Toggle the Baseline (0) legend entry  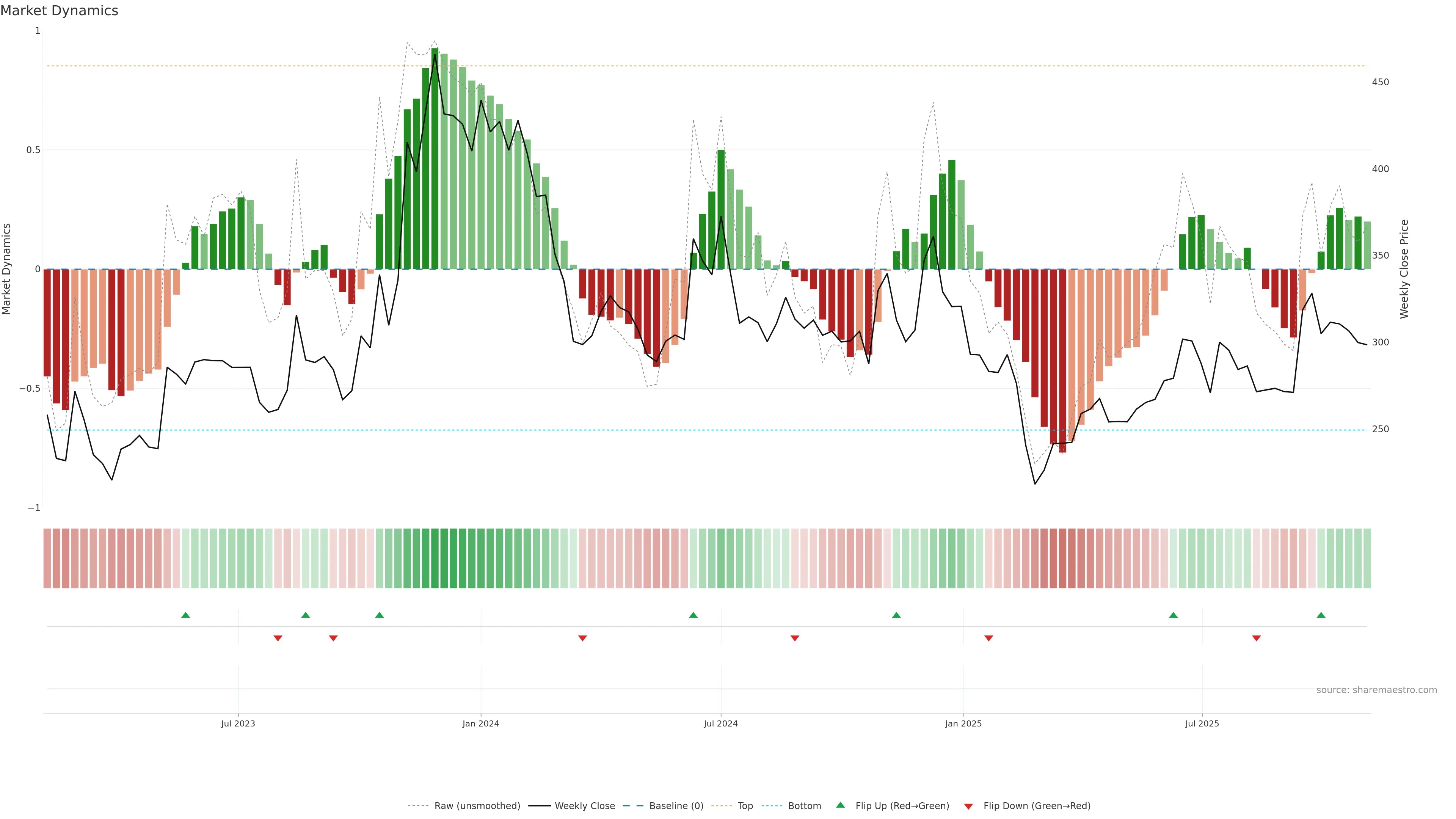point(676,806)
